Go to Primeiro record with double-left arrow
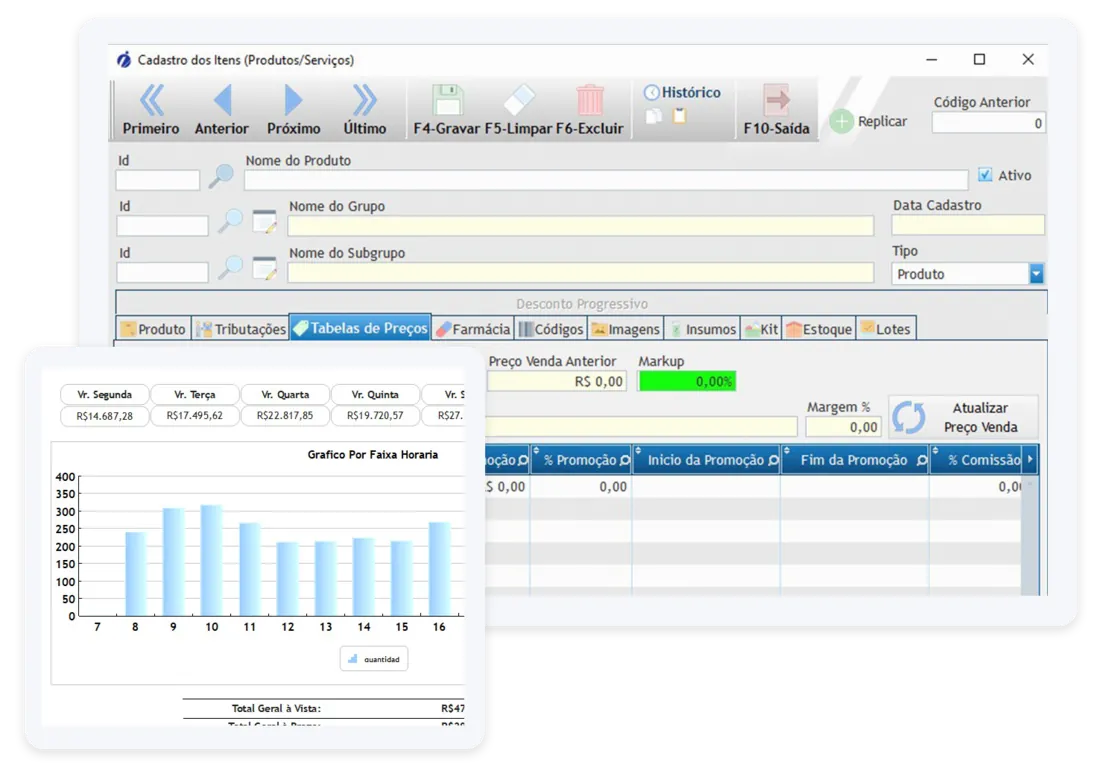The image size is (1100, 765). pyautogui.click(x=151, y=100)
